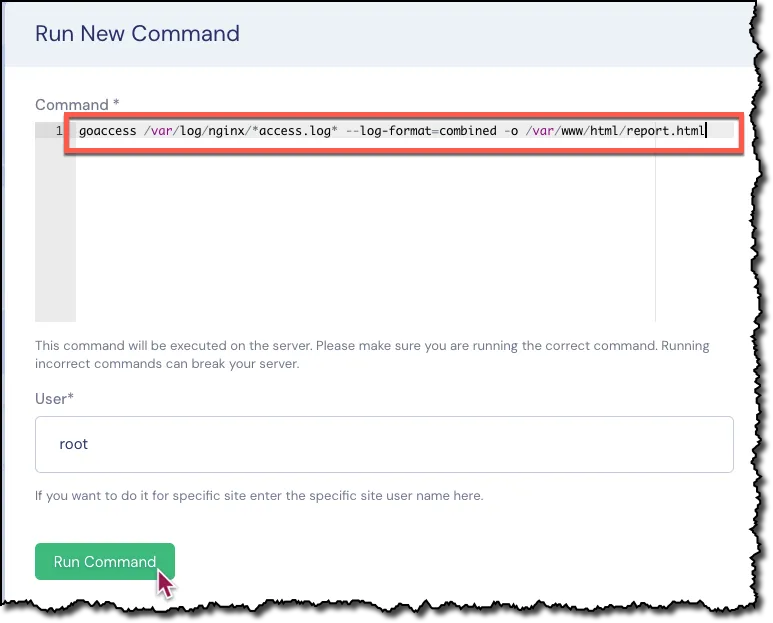Select line number 1 in the editor gutter
The height and width of the screenshot is (623, 773).
59,131
